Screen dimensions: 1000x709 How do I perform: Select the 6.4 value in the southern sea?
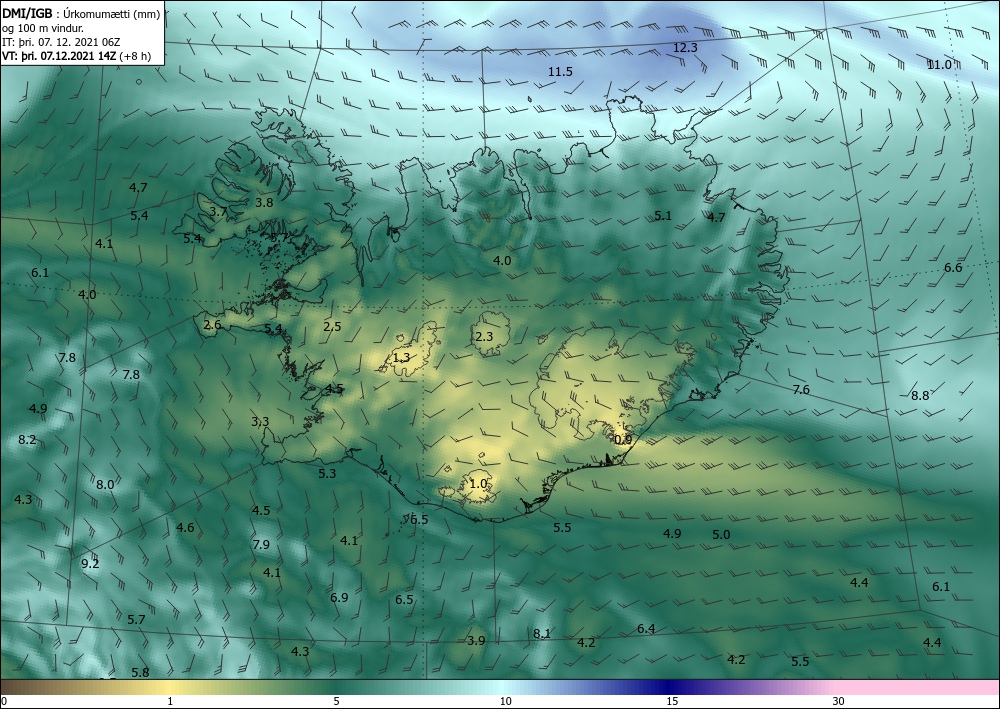click(646, 629)
